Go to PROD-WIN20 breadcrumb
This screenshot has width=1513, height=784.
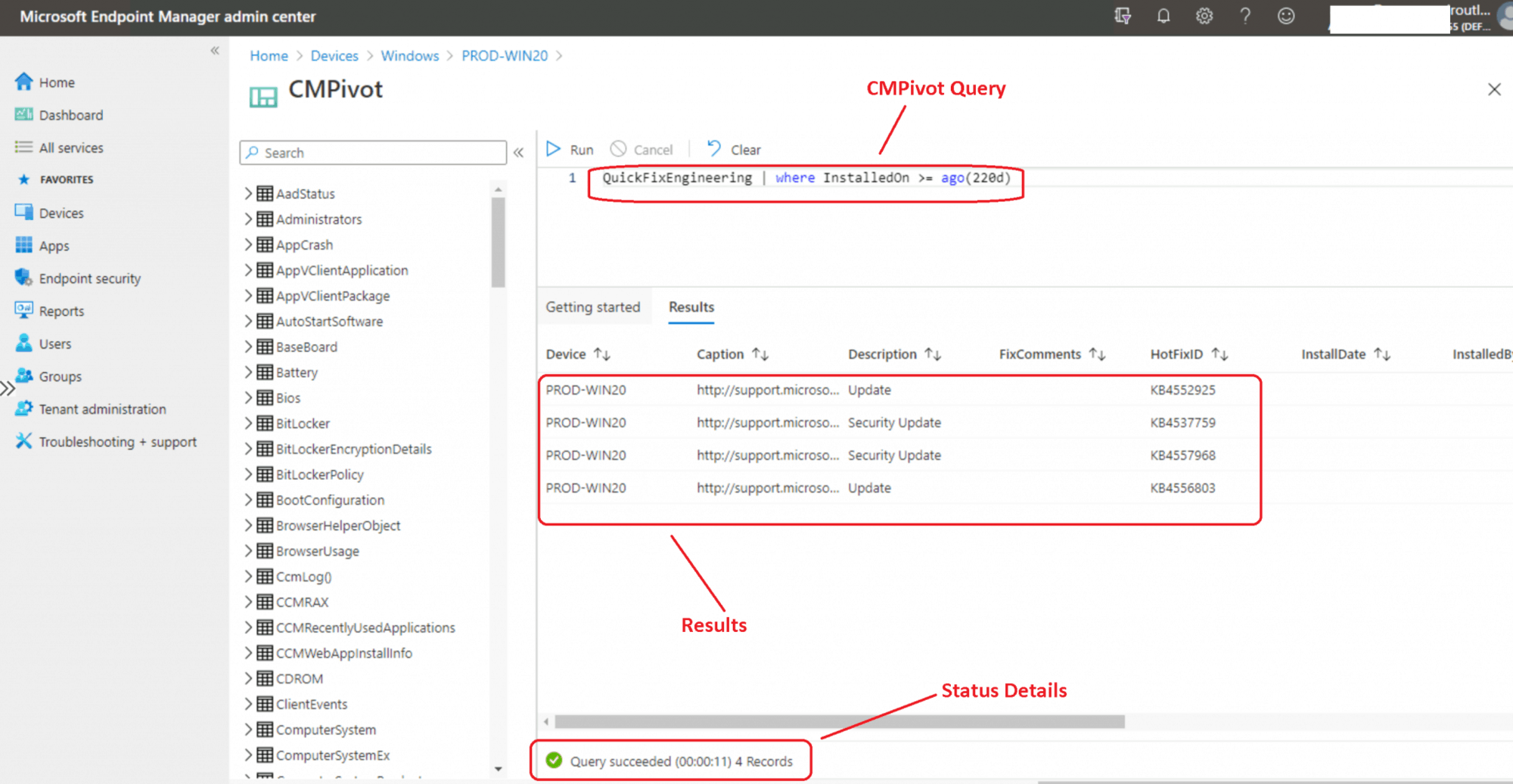pos(505,56)
